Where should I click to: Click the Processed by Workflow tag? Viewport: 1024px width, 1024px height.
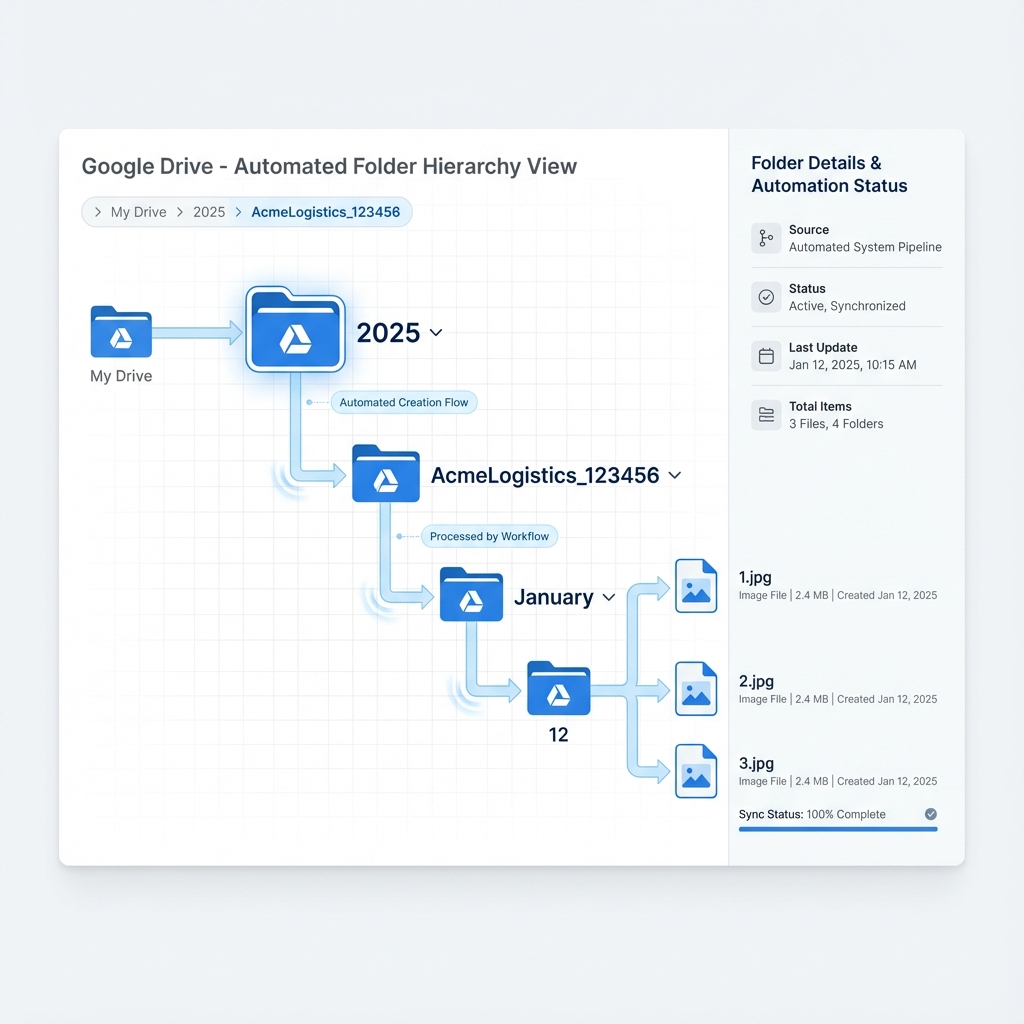tap(489, 536)
